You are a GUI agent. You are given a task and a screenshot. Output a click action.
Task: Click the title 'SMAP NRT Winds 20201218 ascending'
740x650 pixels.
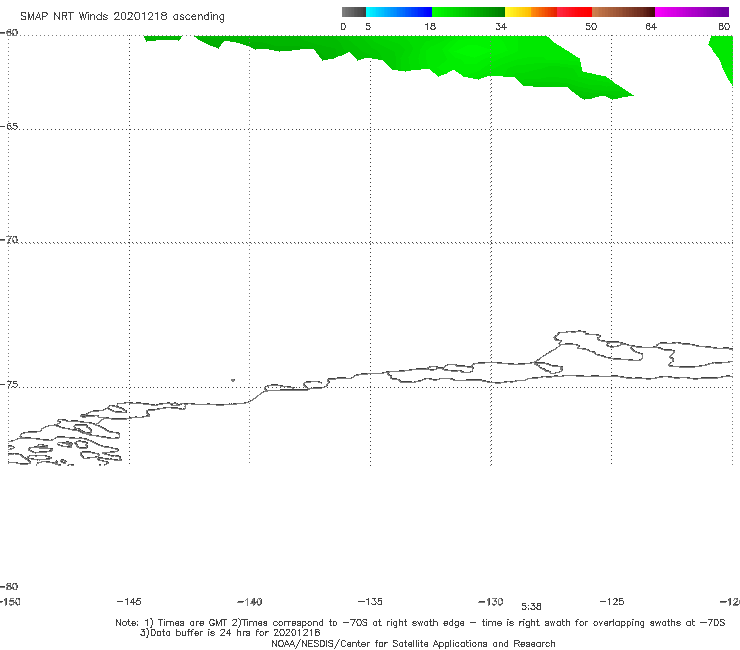(x=122, y=16)
